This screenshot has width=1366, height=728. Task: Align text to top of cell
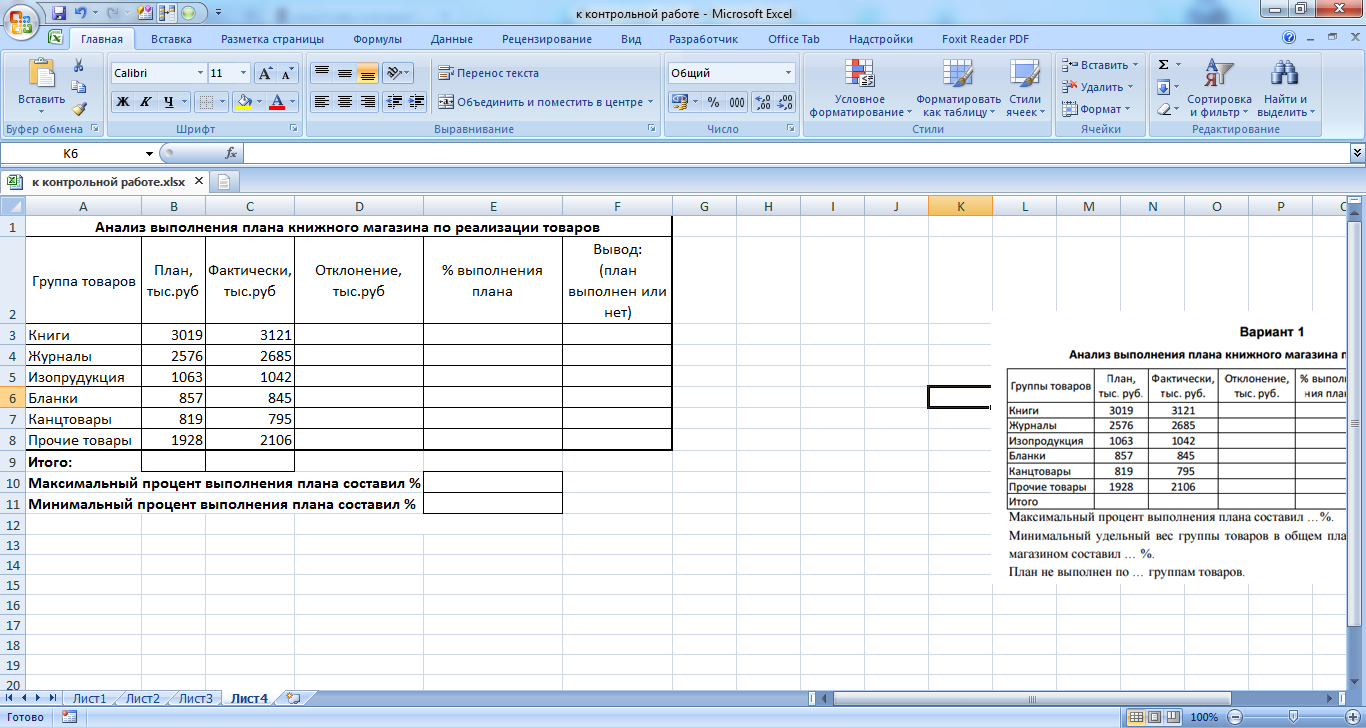321,73
